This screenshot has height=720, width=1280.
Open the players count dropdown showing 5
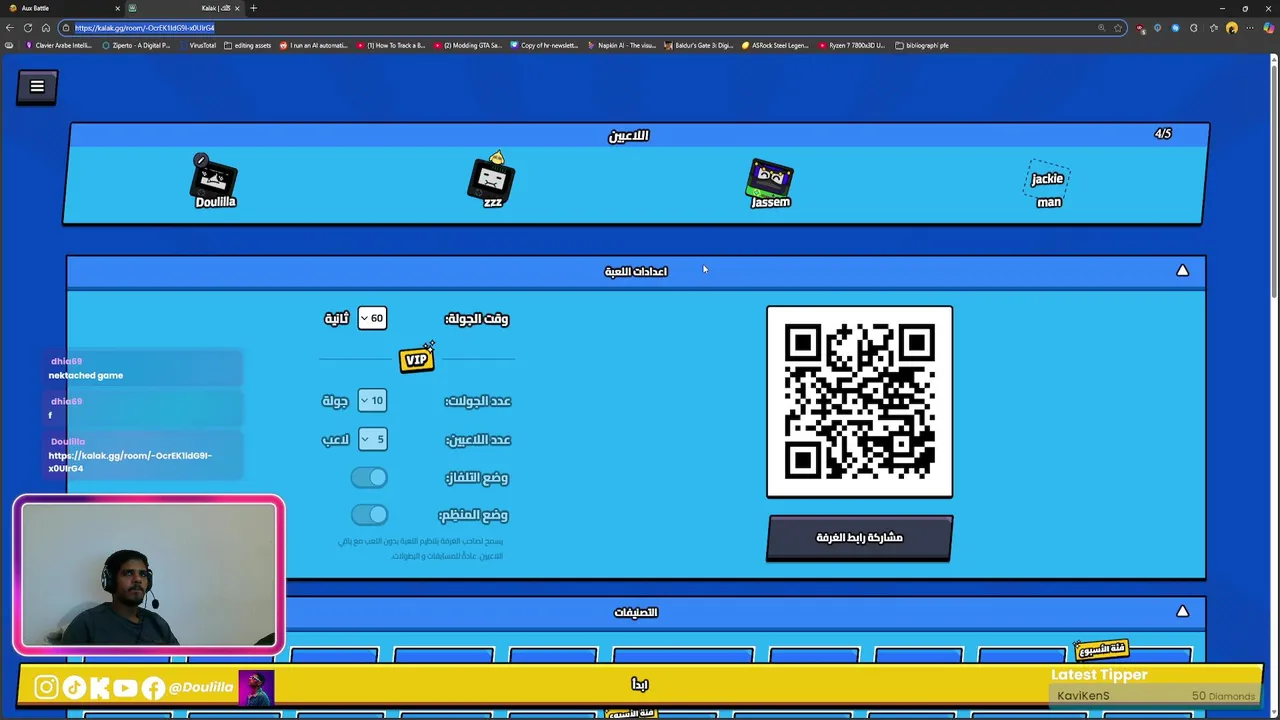pyautogui.click(x=372, y=439)
